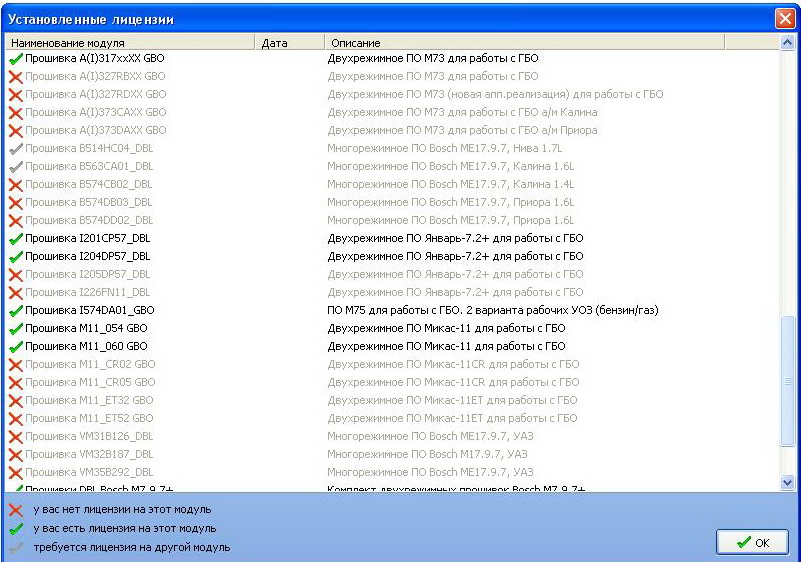Image resolution: width=801 pixels, height=562 pixels.
Task: Click the red X icon beside Прошивка A(I)373DAXX GBO
Action: [x=16, y=131]
